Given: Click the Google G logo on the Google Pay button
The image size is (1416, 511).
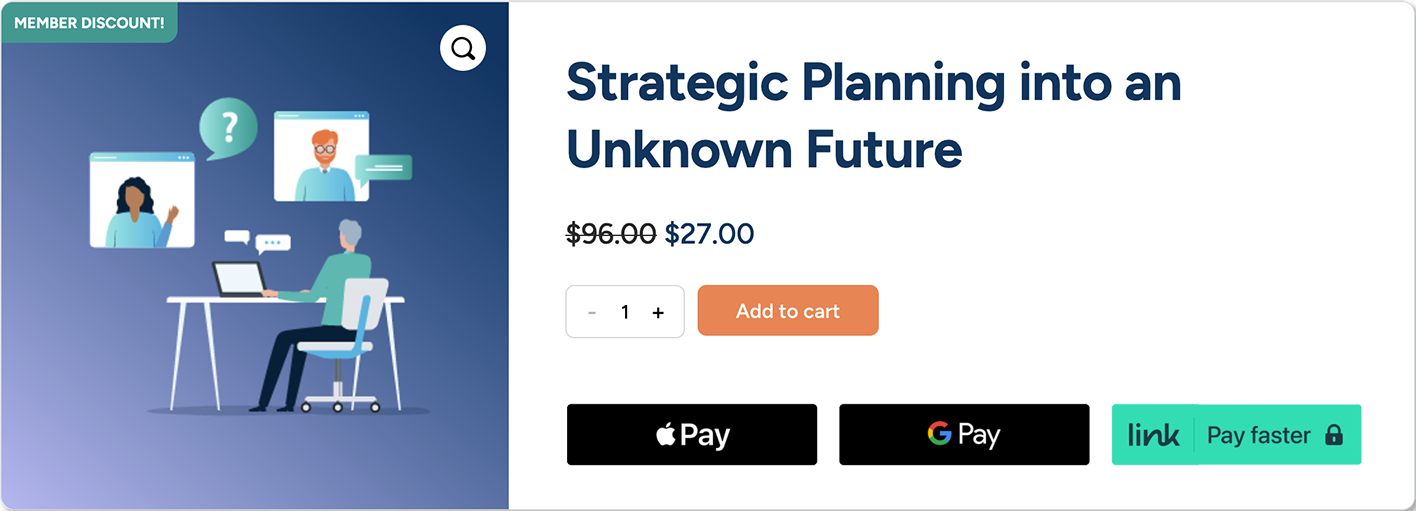Looking at the screenshot, I should click(x=939, y=434).
